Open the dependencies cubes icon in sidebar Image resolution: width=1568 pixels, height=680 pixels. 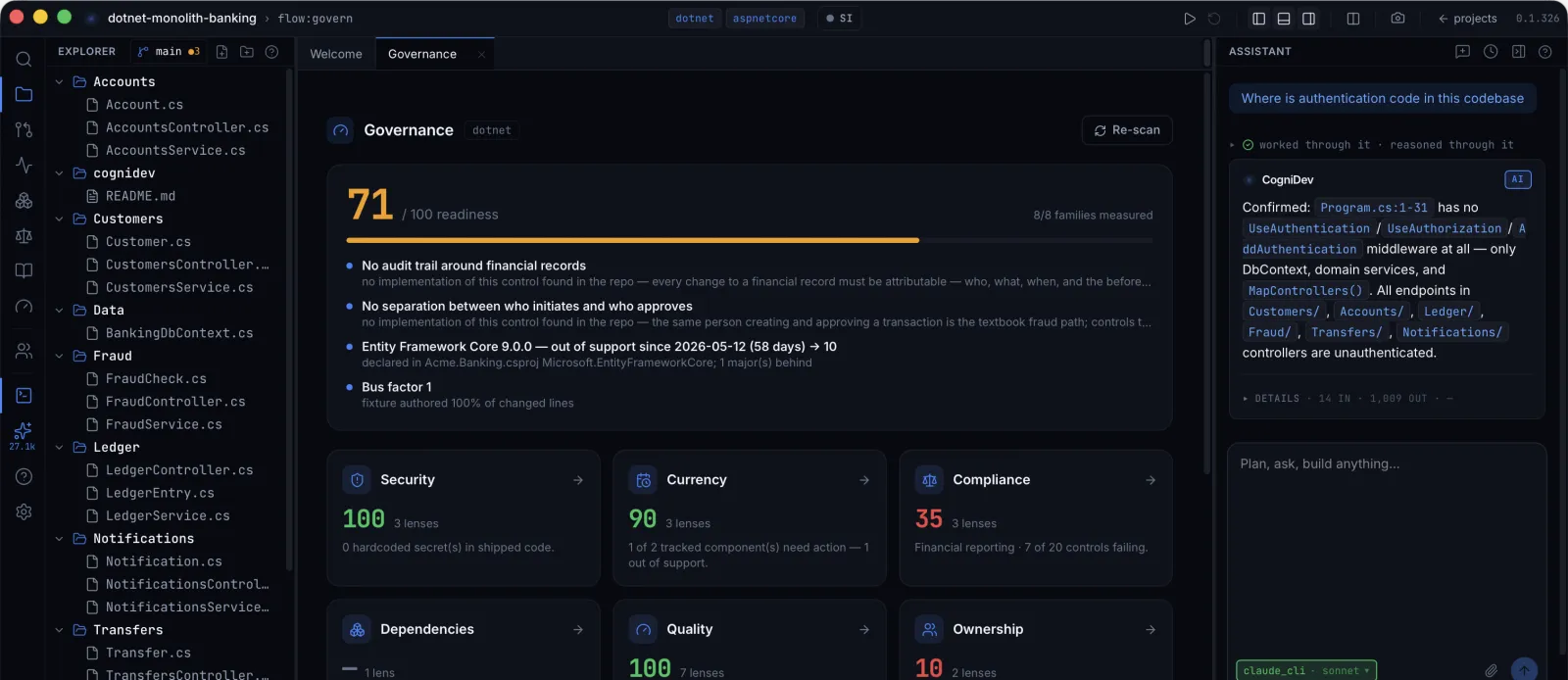tap(24, 200)
